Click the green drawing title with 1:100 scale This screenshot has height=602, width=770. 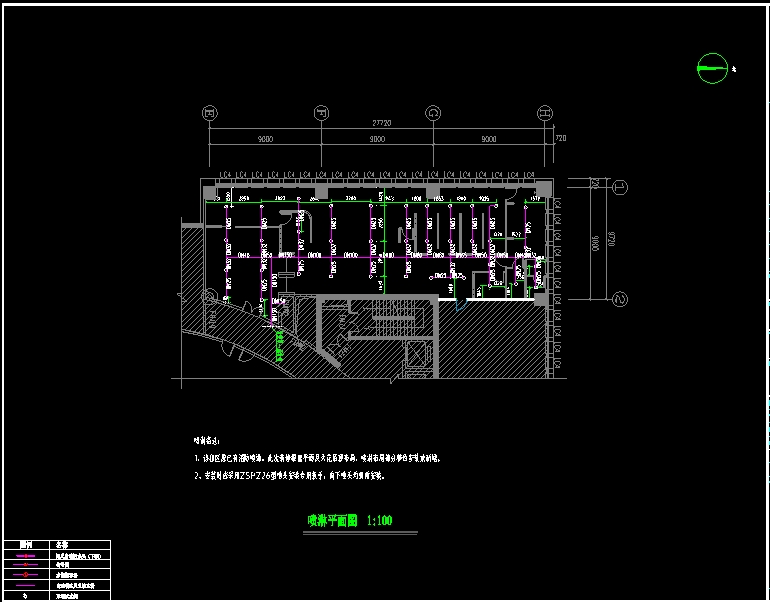pyautogui.click(x=349, y=520)
